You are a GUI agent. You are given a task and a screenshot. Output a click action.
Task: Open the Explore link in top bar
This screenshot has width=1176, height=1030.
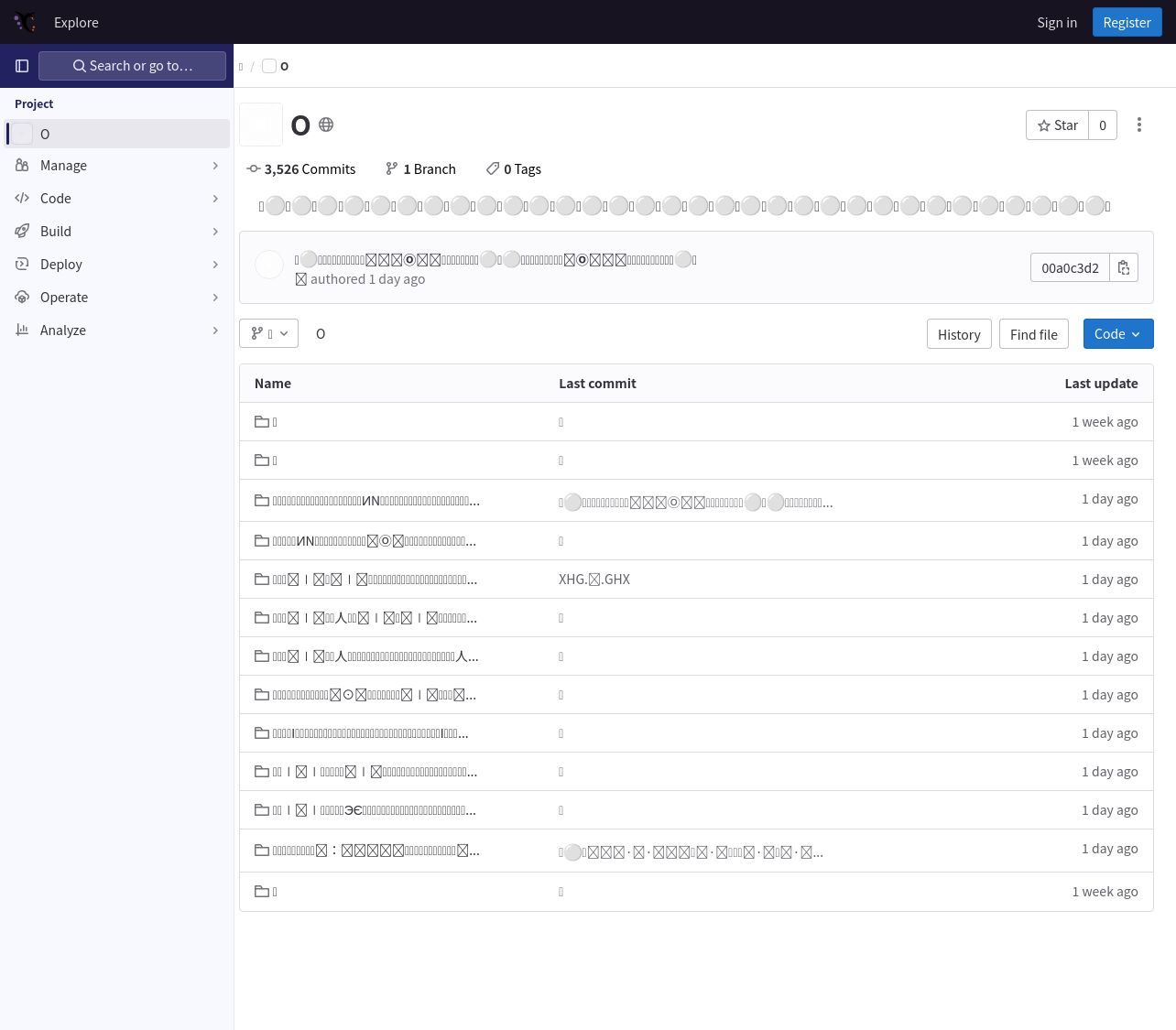coord(76,22)
